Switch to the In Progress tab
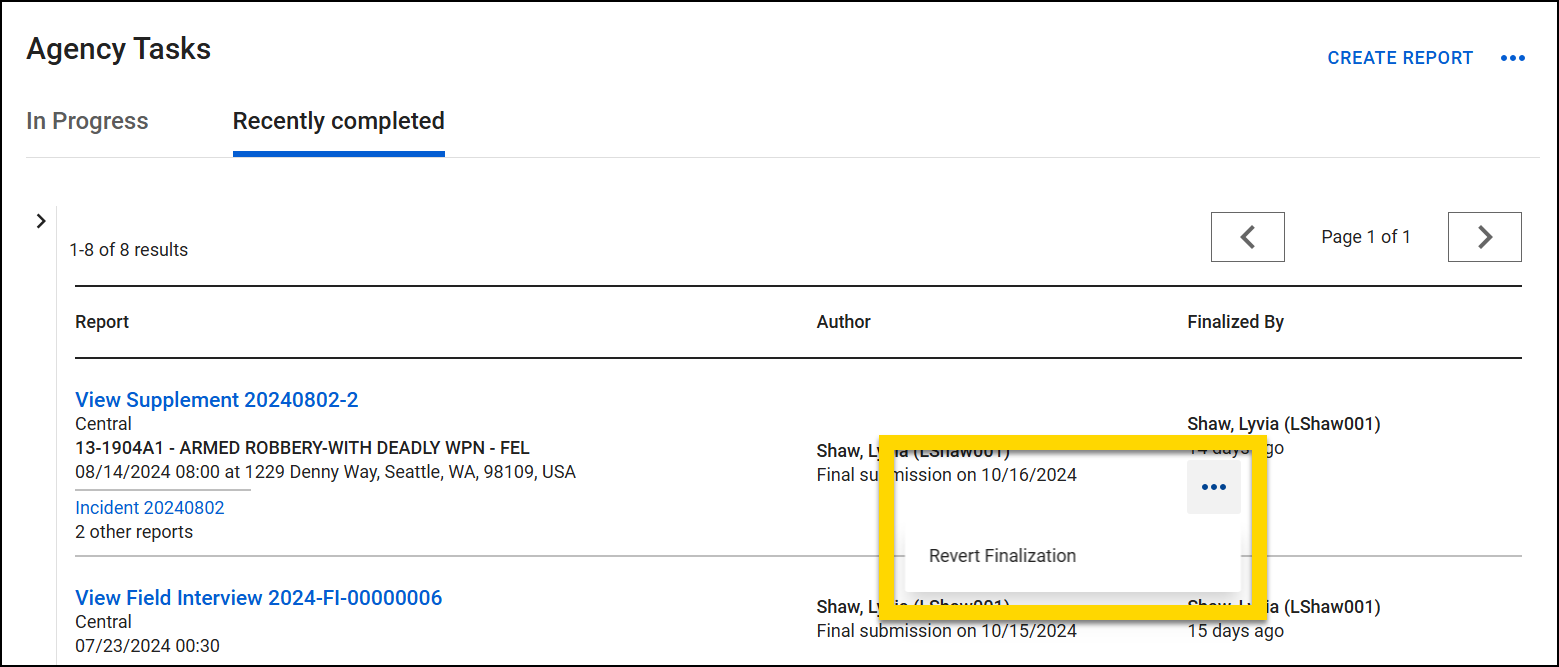 [x=87, y=121]
